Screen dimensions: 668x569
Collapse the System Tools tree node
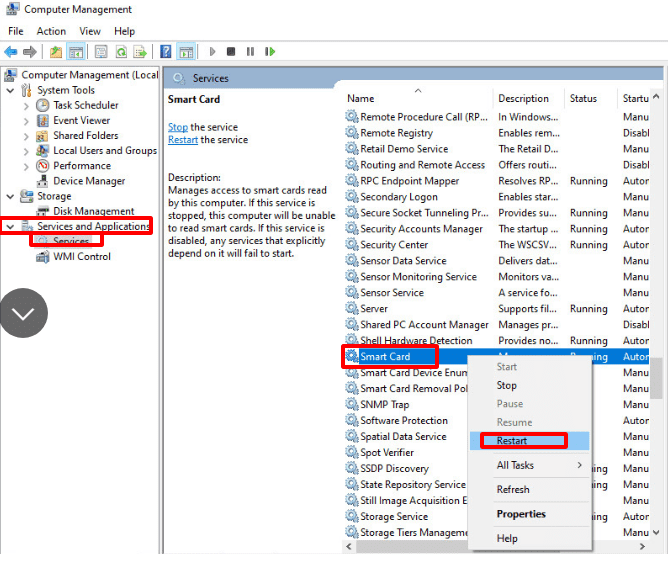[11, 91]
